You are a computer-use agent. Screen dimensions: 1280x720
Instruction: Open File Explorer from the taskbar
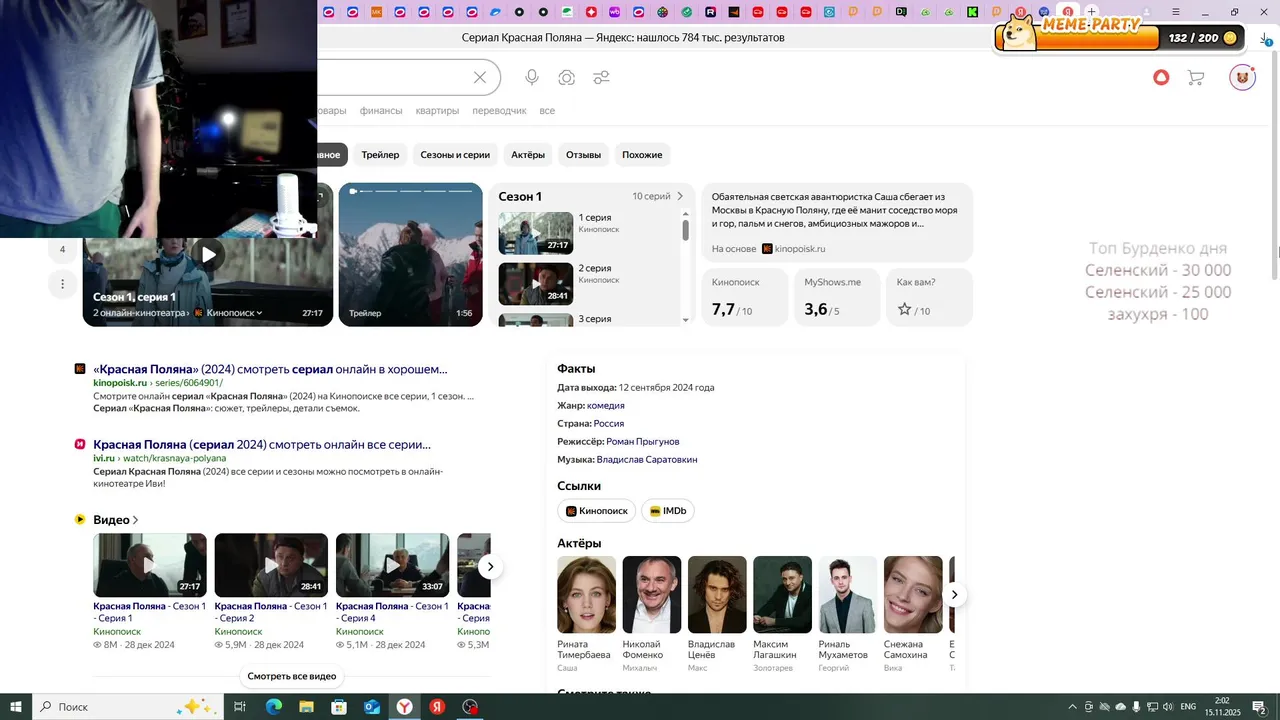tap(306, 706)
